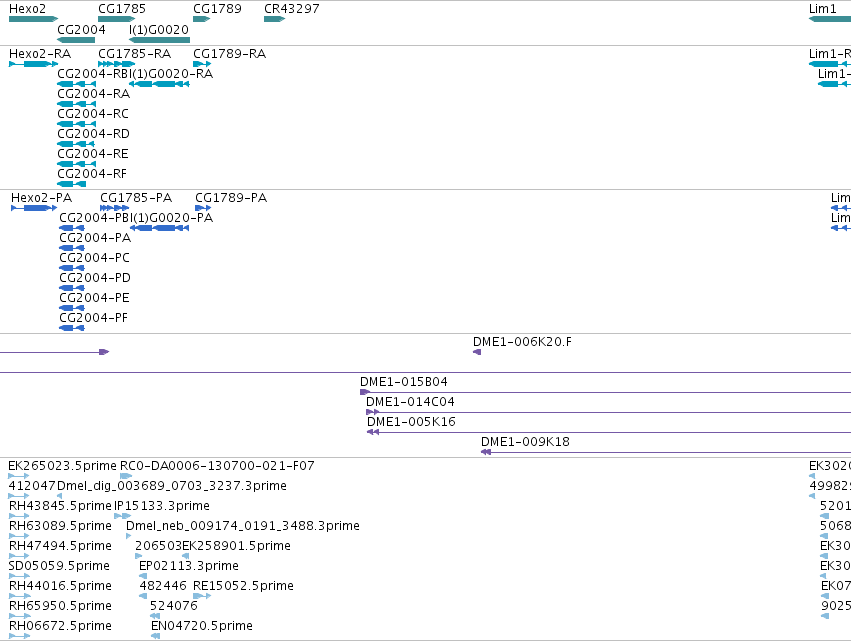The image size is (851, 641).
Task: Select the DME1-014C04 BAC start arrows
Action: point(373,412)
